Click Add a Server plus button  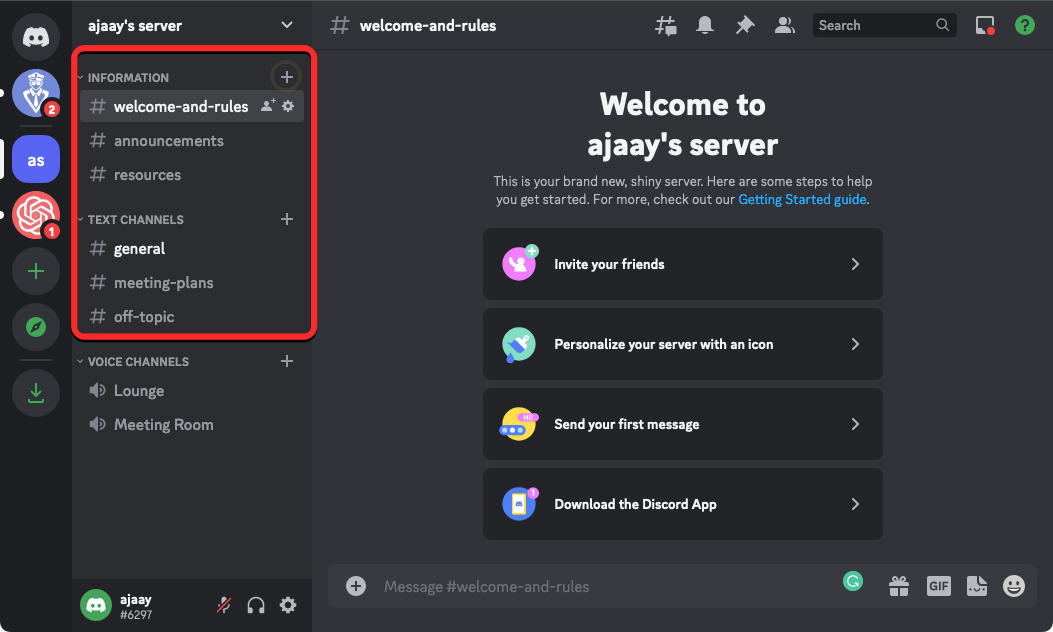point(36,271)
